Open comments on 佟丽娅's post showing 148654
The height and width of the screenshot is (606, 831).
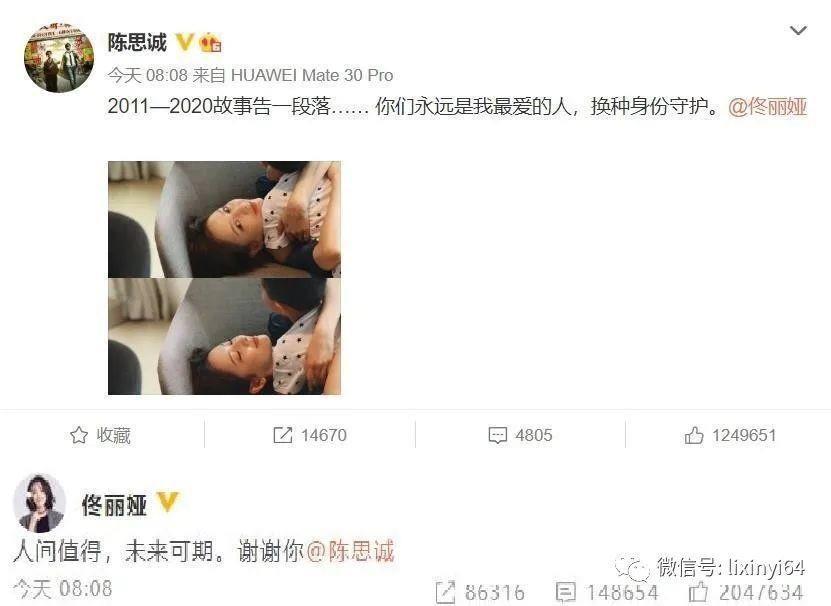click(565, 592)
